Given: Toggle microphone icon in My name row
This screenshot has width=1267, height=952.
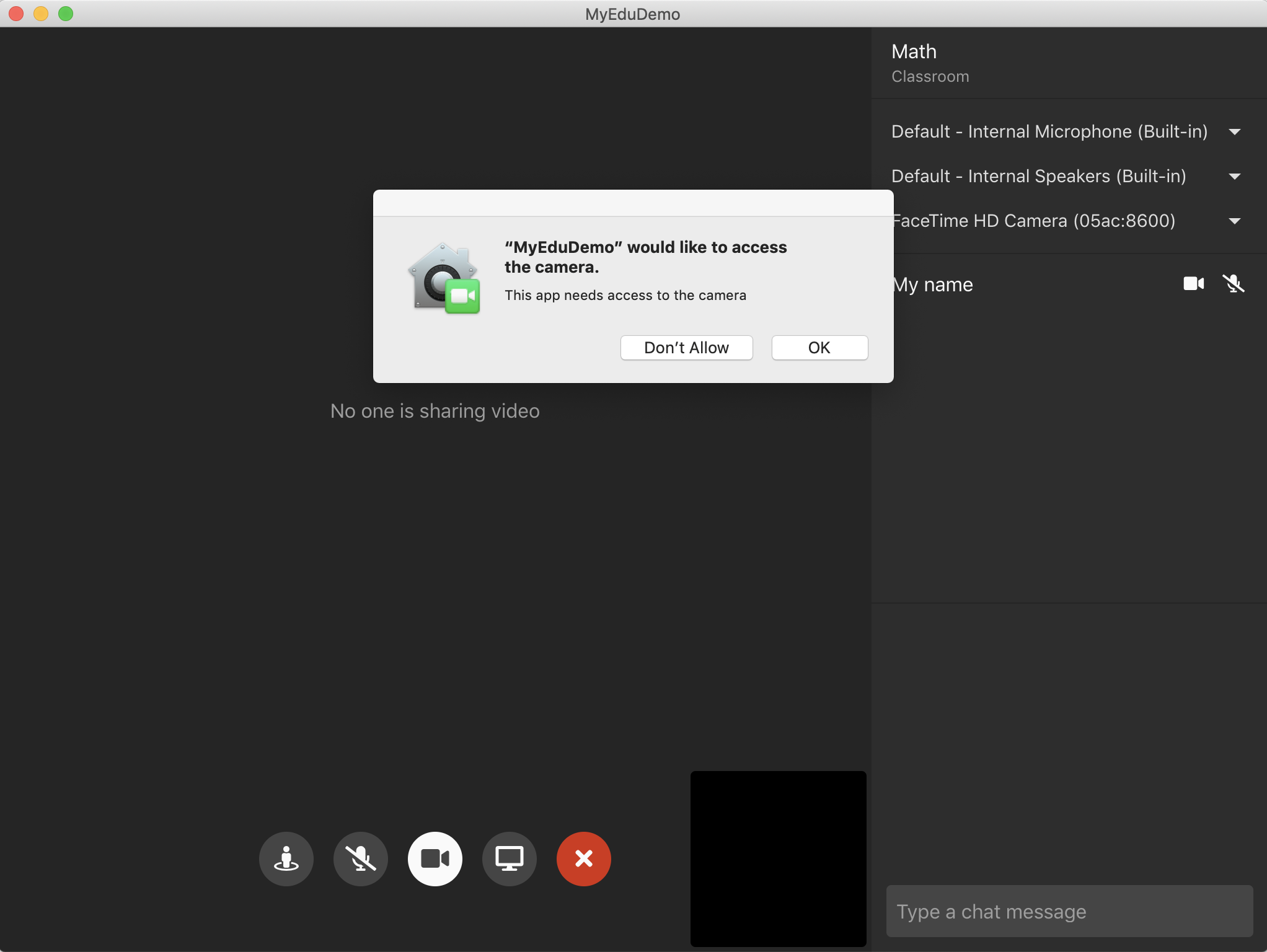Looking at the screenshot, I should 1233,284.
